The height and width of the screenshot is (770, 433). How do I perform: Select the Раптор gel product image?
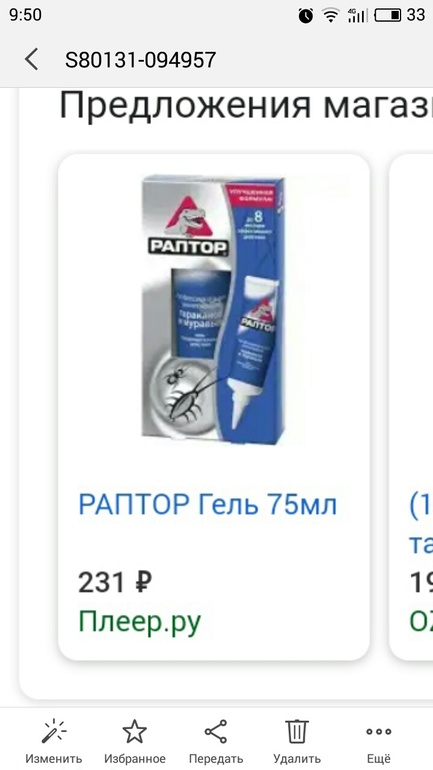click(x=213, y=306)
